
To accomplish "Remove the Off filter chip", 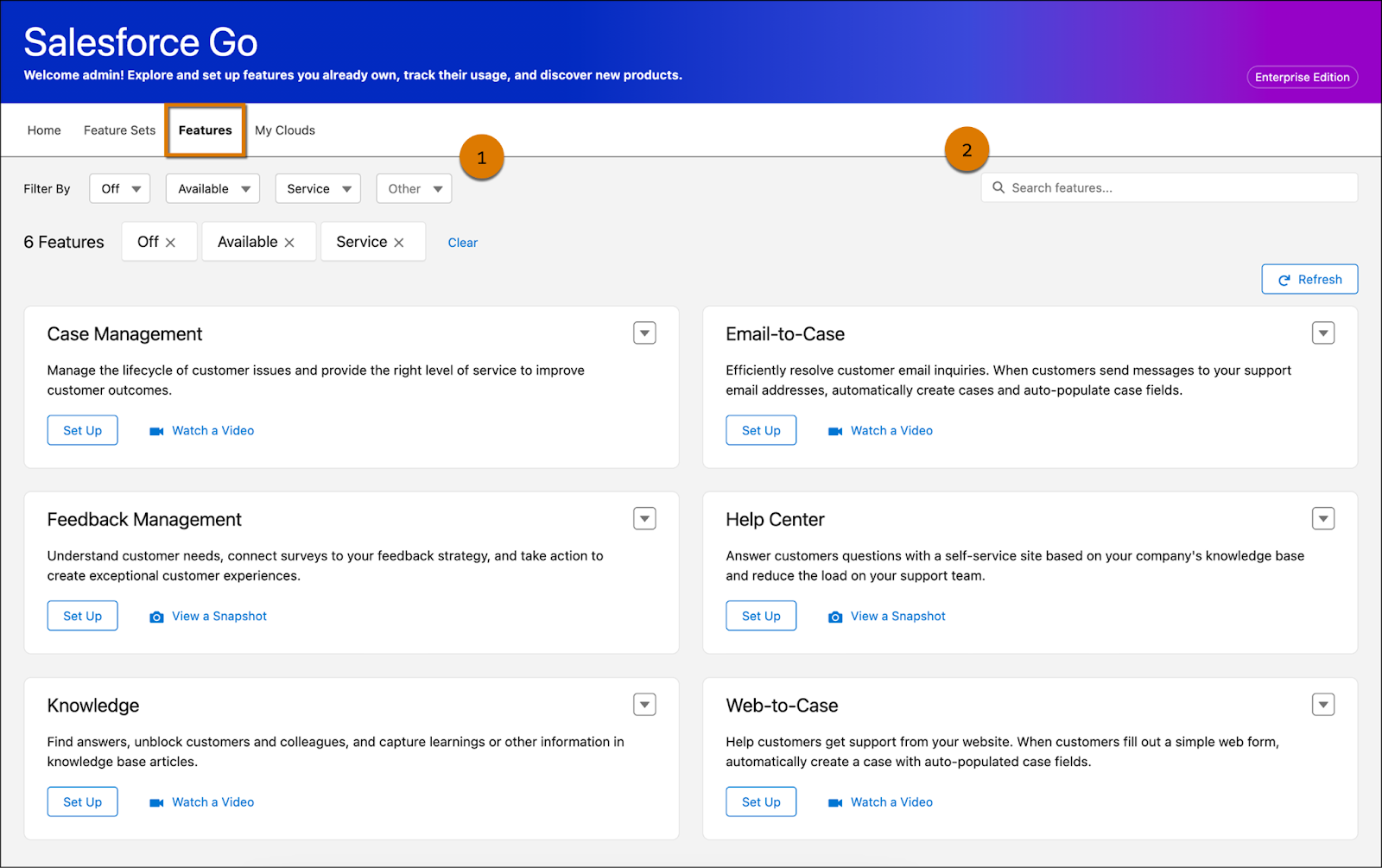I will pos(171,243).
